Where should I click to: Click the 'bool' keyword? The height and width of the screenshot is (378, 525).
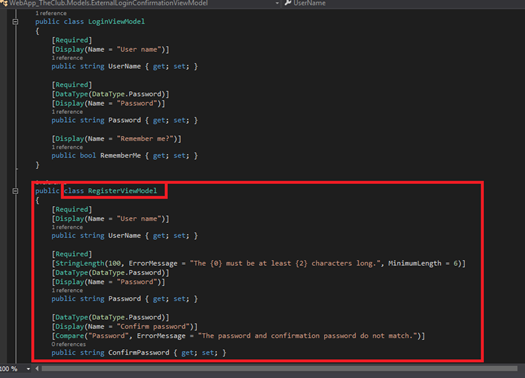click(88, 156)
